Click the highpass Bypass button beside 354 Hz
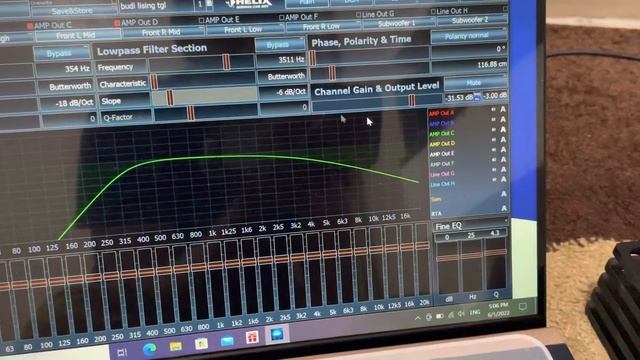The height and width of the screenshot is (360, 640). [61, 53]
